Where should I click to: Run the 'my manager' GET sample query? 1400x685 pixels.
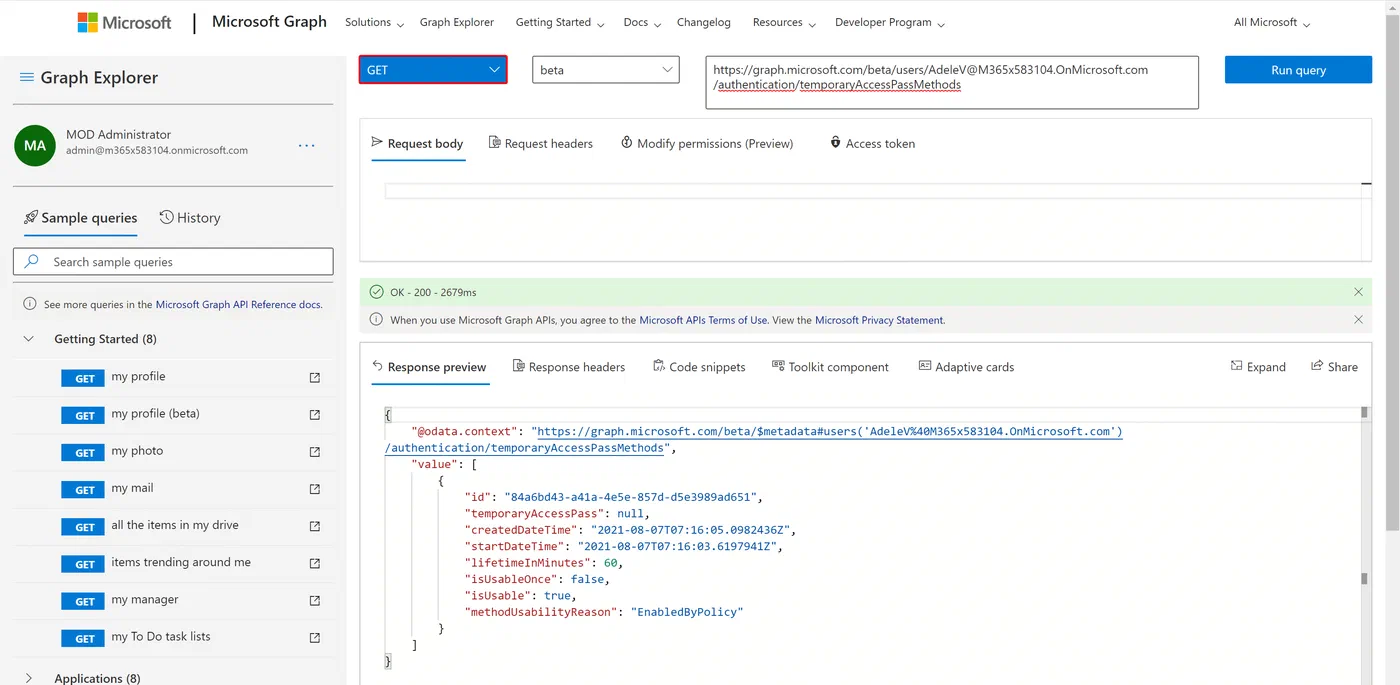coord(85,601)
